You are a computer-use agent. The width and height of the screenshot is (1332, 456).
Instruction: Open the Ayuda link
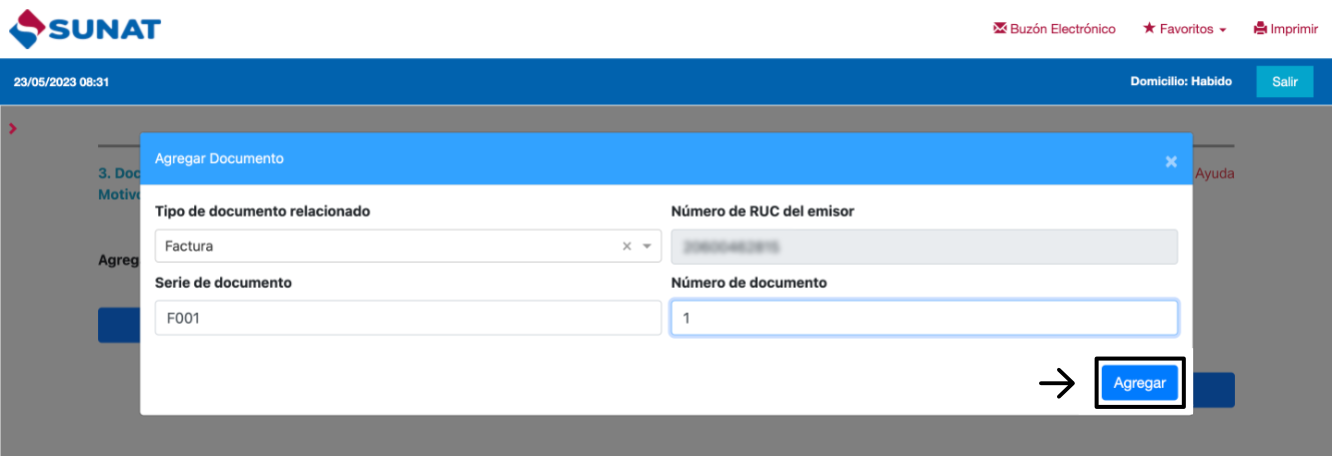click(x=1214, y=173)
